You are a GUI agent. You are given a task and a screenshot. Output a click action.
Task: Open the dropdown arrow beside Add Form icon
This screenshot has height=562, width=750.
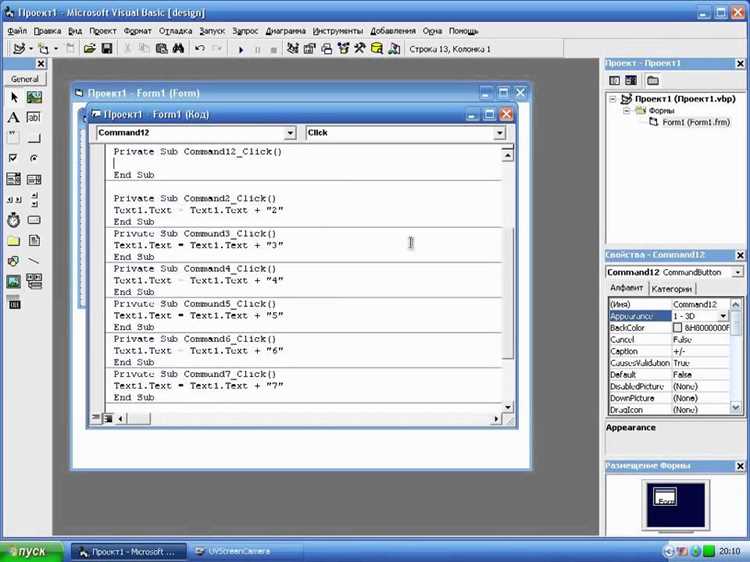55,49
